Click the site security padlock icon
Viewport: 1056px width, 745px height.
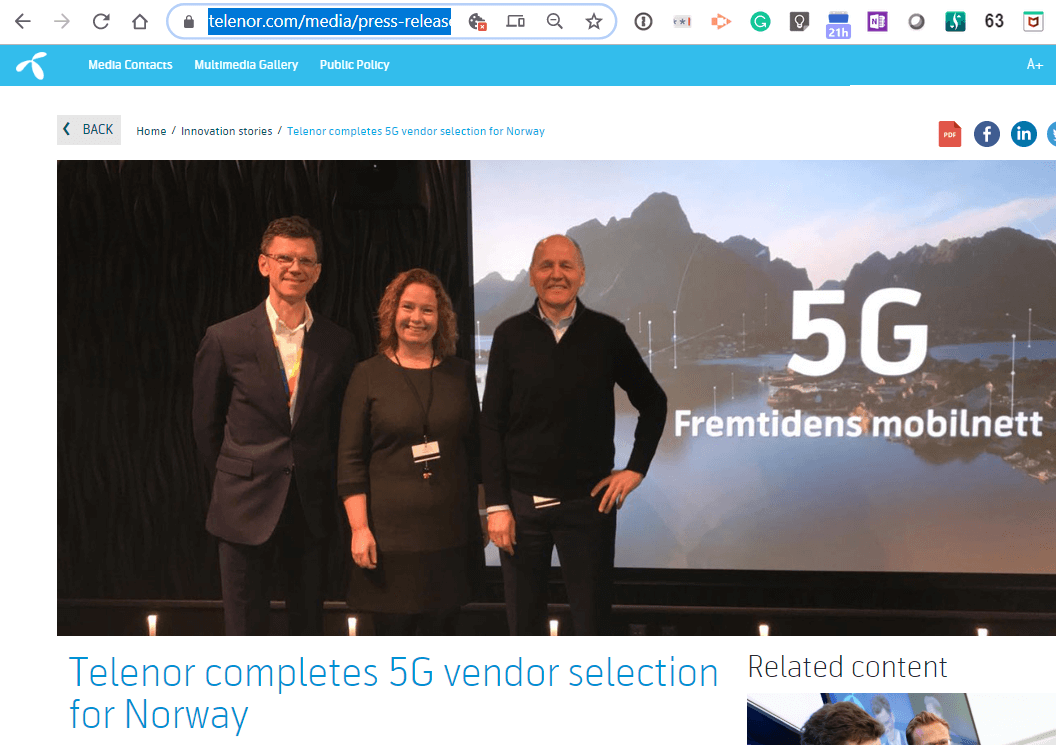click(187, 20)
